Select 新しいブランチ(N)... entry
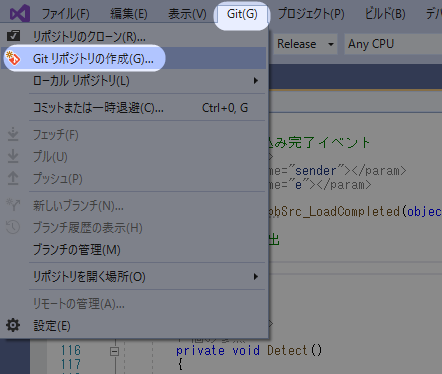Viewport: 442px width, 374px height. coord(133,205)
